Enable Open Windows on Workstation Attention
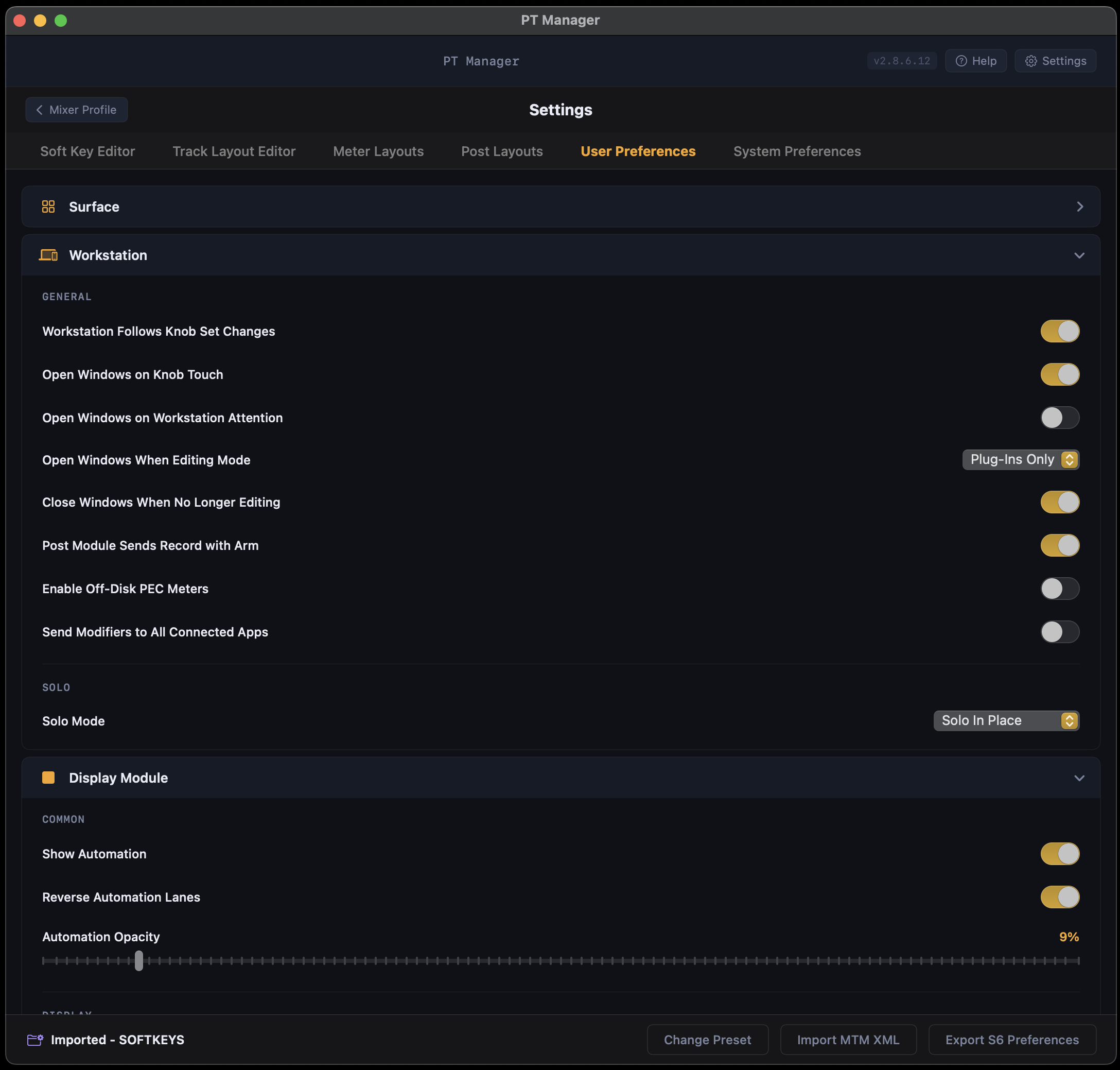 1060,418
